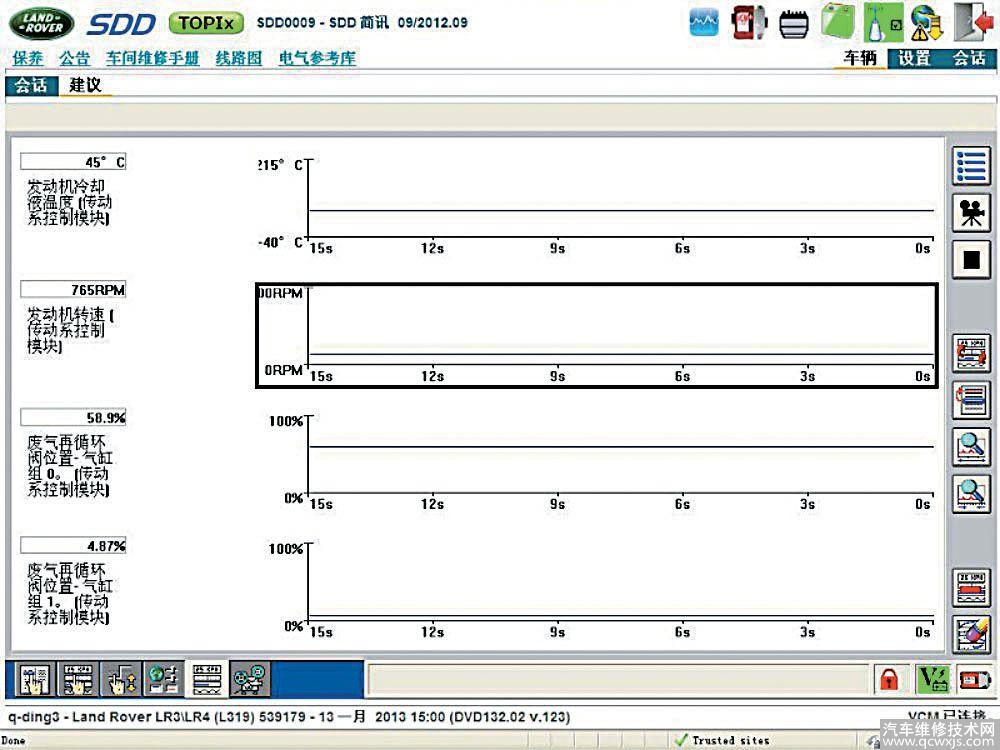1000x750 pixels.
Task: Click the 58.9% EGR valve value field
Action: [x=73, y=417]
